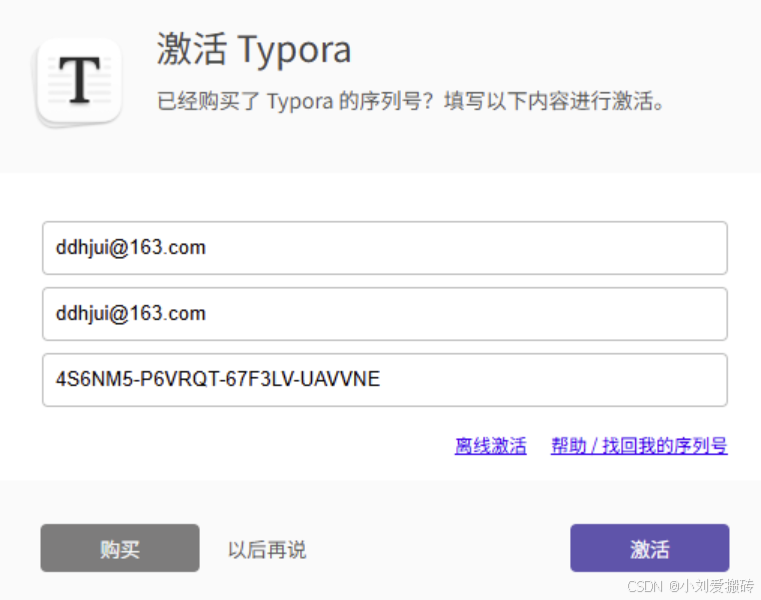Click the 激活 Typora heading text

pyautogui.click(x=254, y=49)
